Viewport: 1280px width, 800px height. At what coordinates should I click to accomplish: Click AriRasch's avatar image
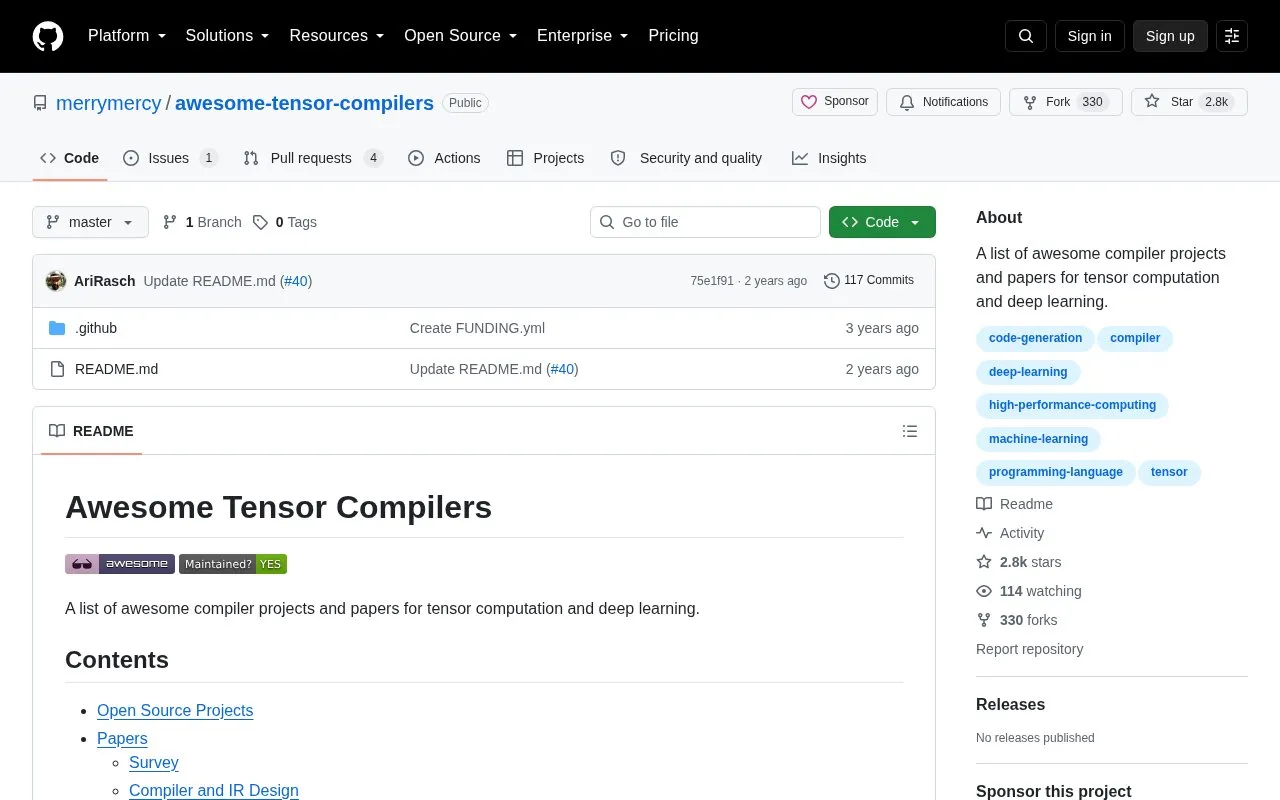[56, 281]
